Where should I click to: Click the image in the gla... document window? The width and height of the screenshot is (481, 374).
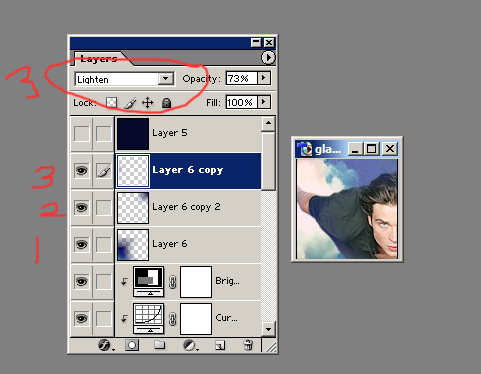347,209
